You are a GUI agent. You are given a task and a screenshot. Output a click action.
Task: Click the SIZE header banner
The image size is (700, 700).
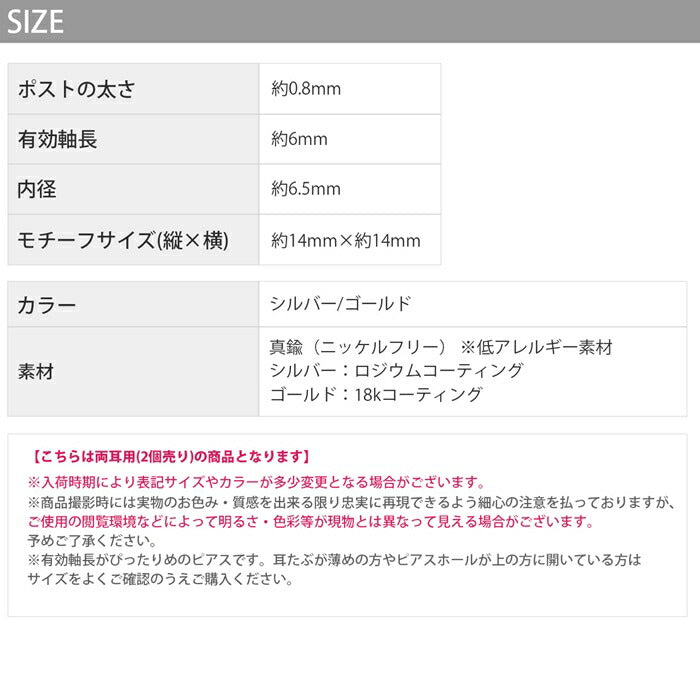tap(350, 21)
